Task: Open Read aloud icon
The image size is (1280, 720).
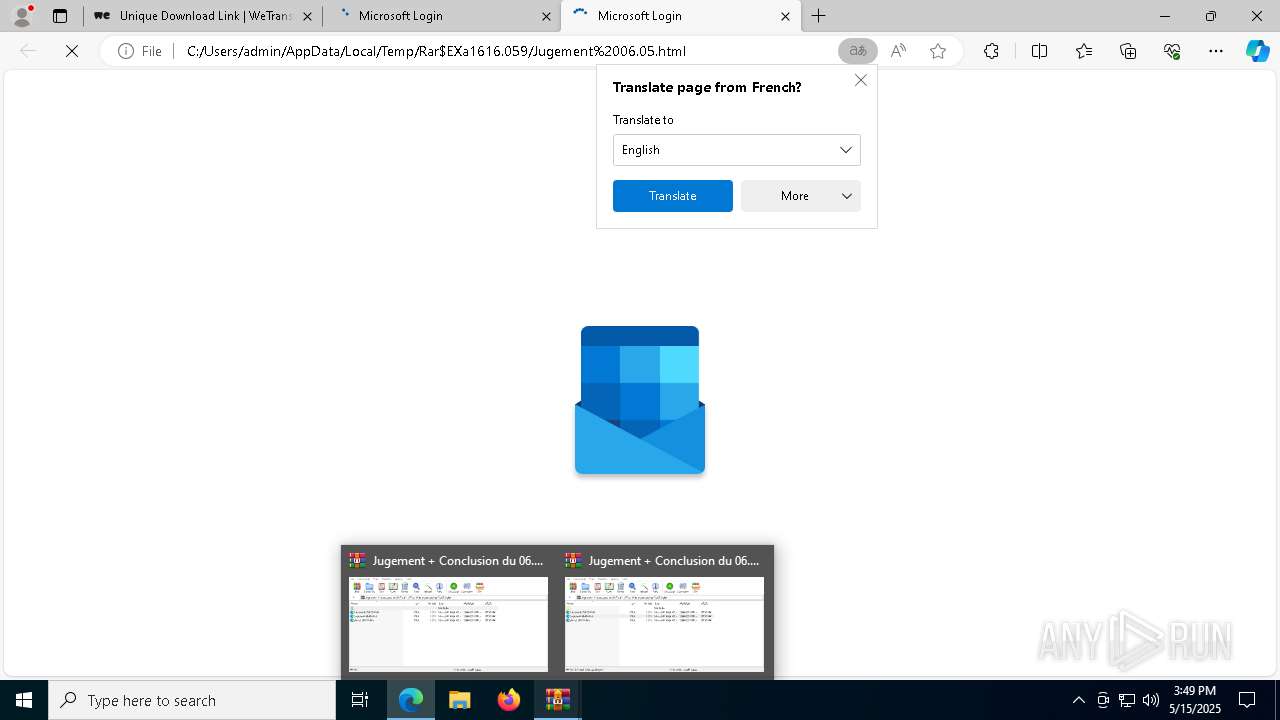Action: pos(898,51)
